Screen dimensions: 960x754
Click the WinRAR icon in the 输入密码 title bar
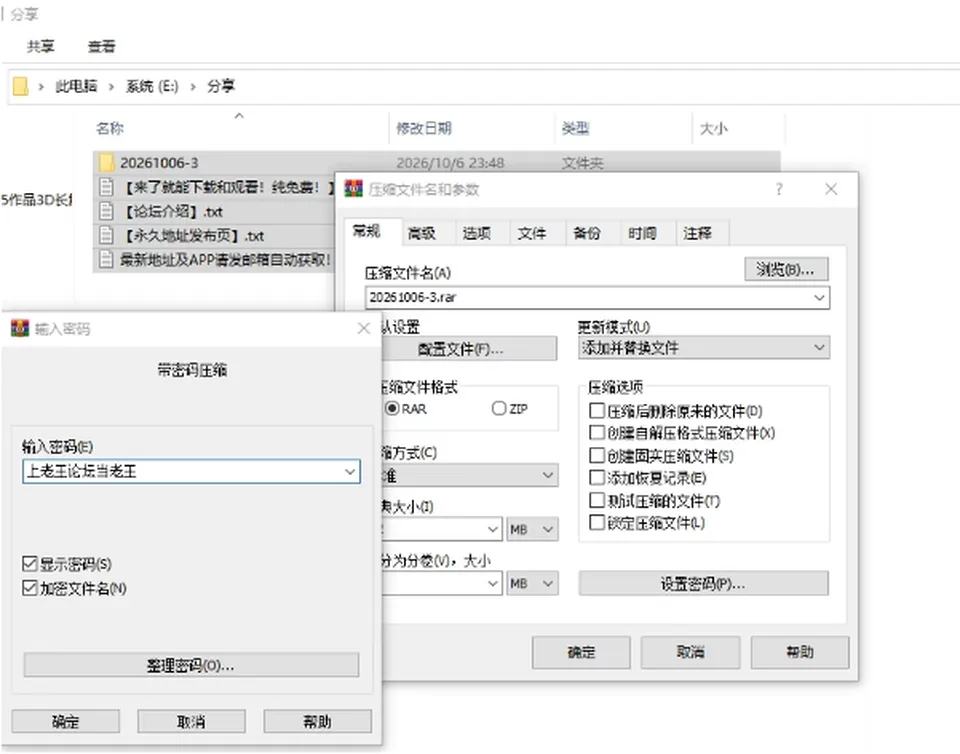[x=20, y=329]
